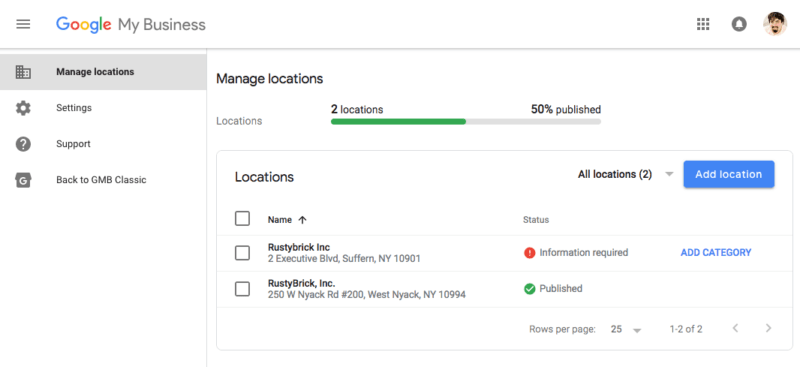This screenshot has height=367, width=800.
Task: Click the Settings gear icon
Action: (x=23, y=108)
